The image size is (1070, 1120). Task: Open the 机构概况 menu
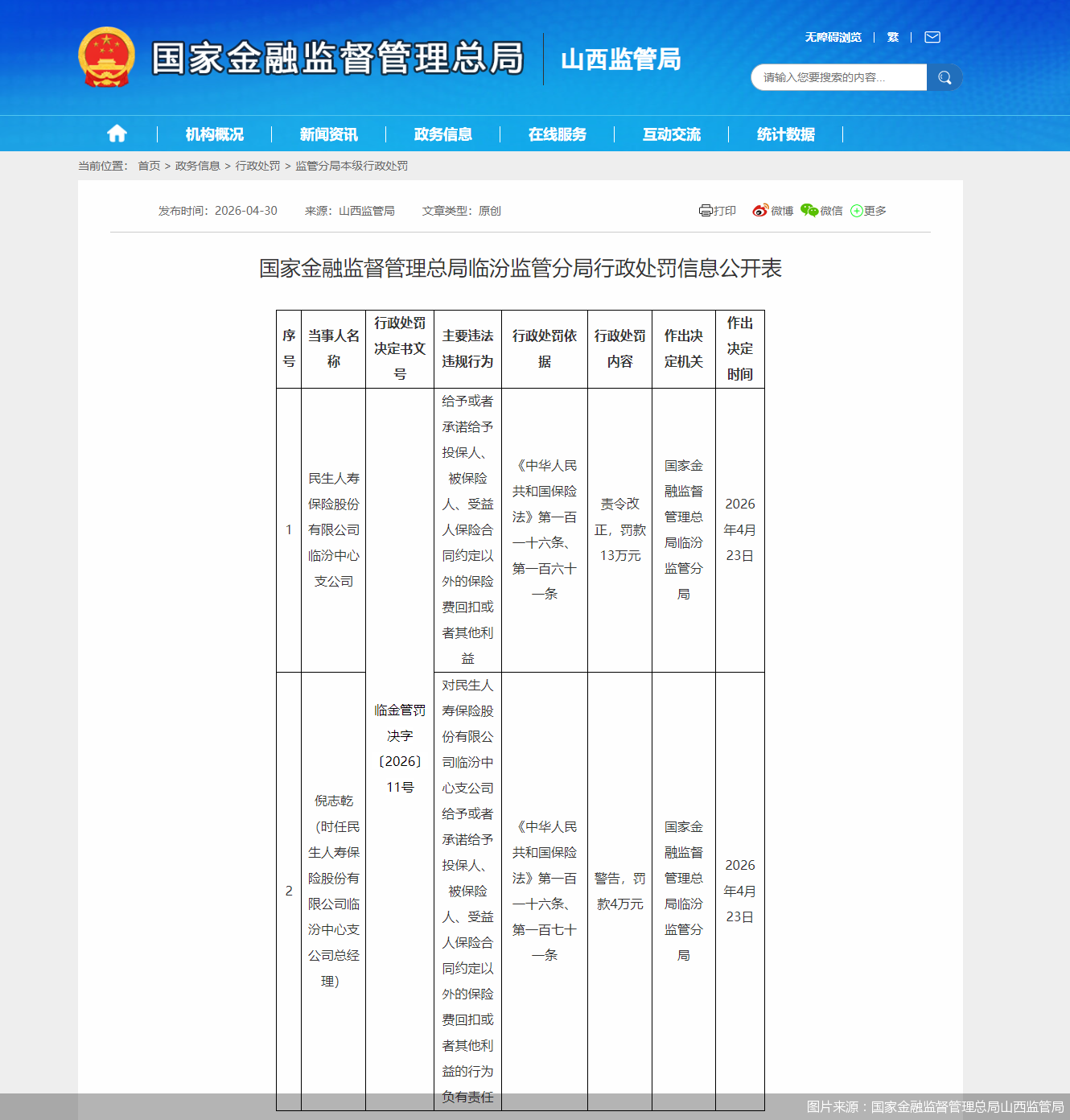point(214,134)
